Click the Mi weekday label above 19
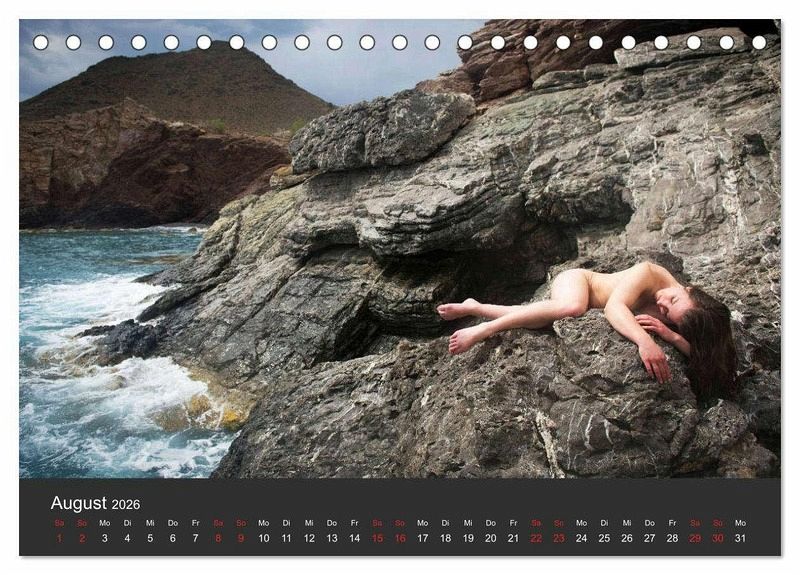Viewport: 800px width, 575px height. pyautogui.click(x=468, y=523)
